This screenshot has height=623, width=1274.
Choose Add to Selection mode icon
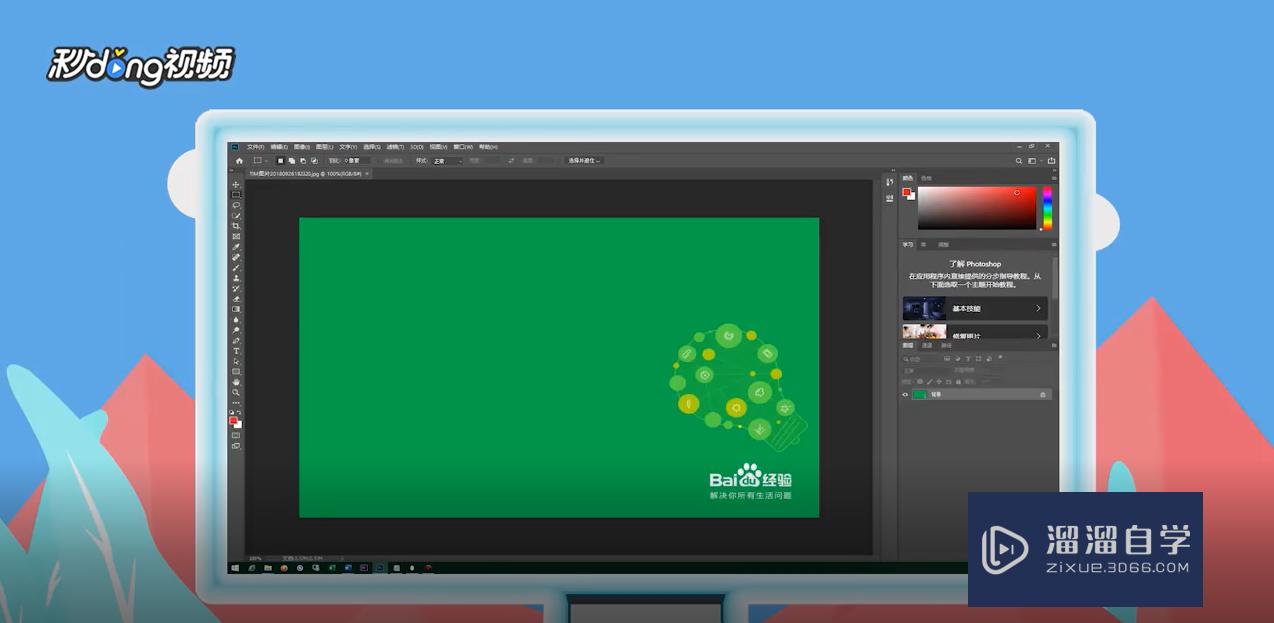(292, 160)
